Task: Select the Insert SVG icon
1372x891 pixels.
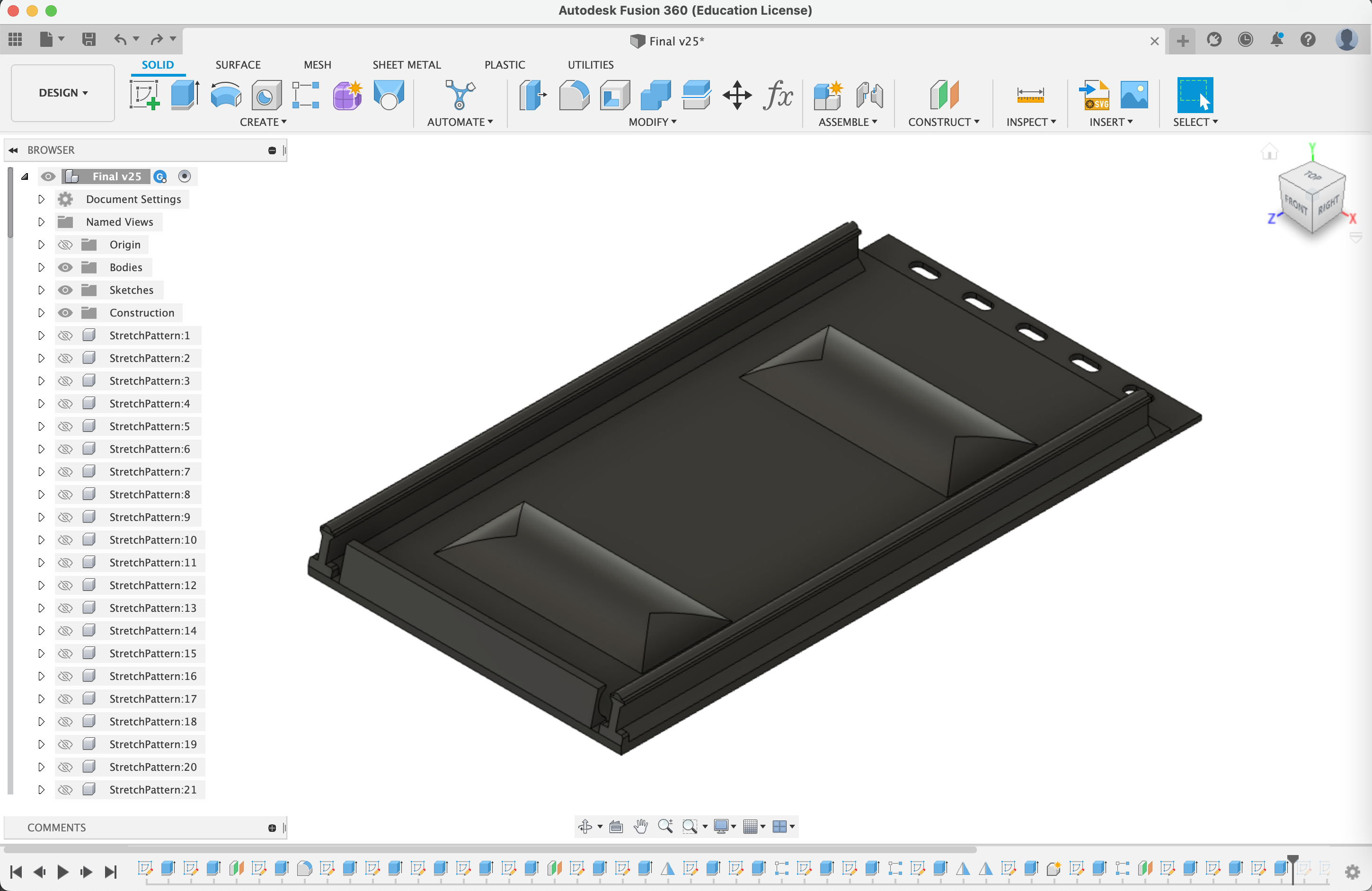Action: coord(1094,95)
